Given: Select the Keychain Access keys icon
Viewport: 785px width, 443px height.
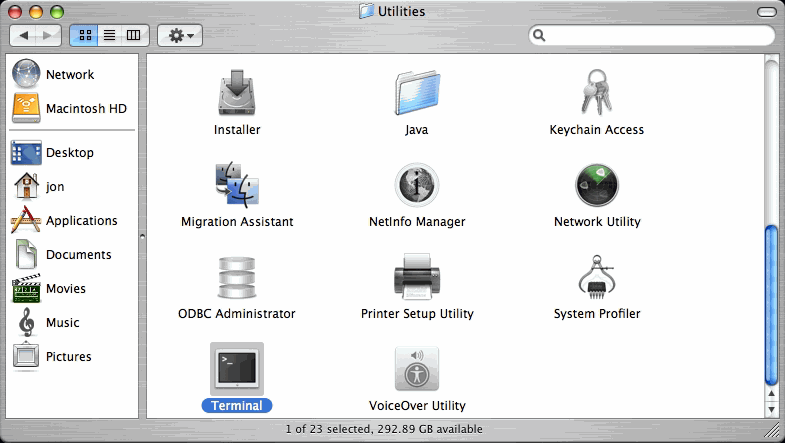Looking at the screenshot, I should (x=596, y=92).
